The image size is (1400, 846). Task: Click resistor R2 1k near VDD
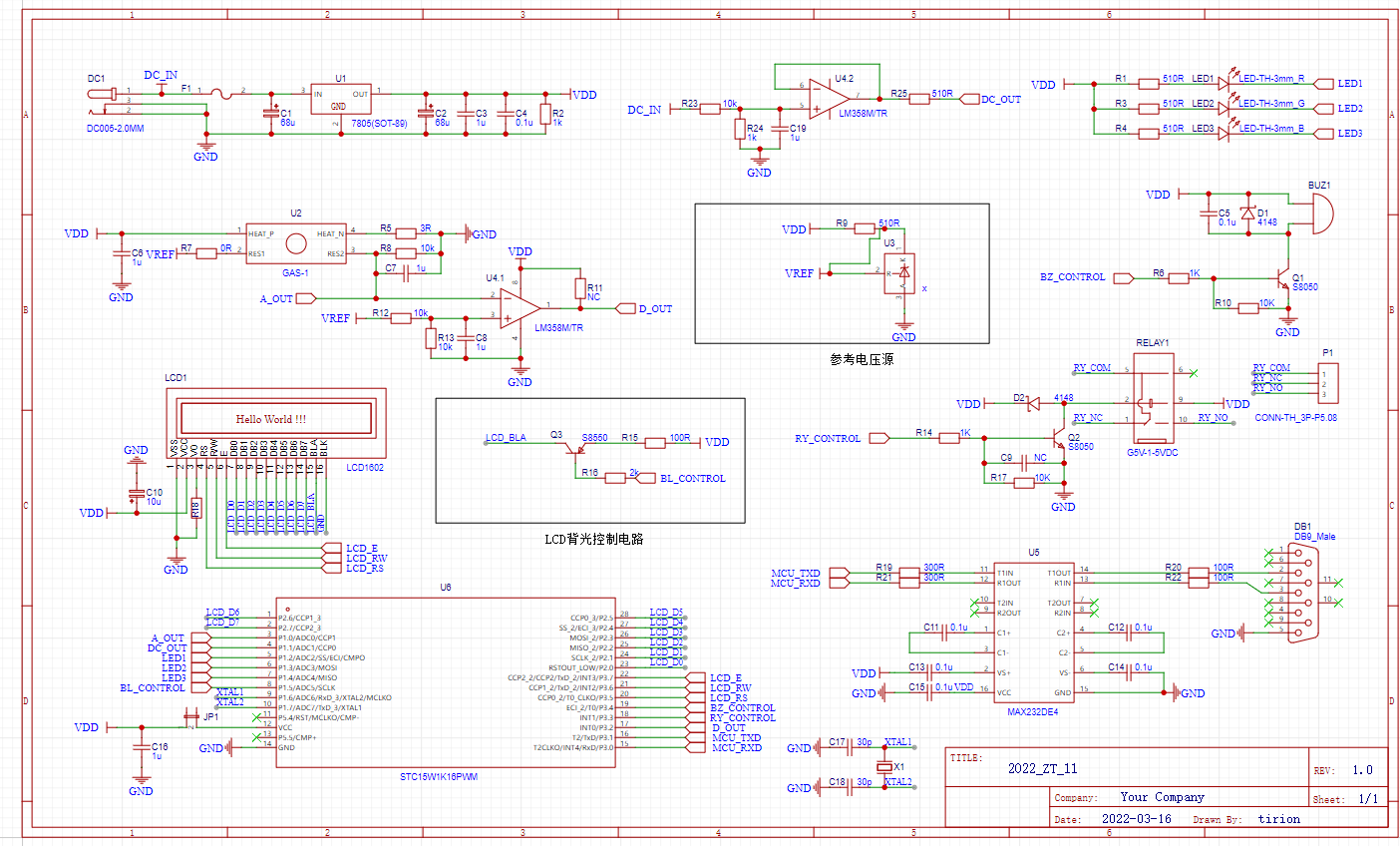coord(544,114)
